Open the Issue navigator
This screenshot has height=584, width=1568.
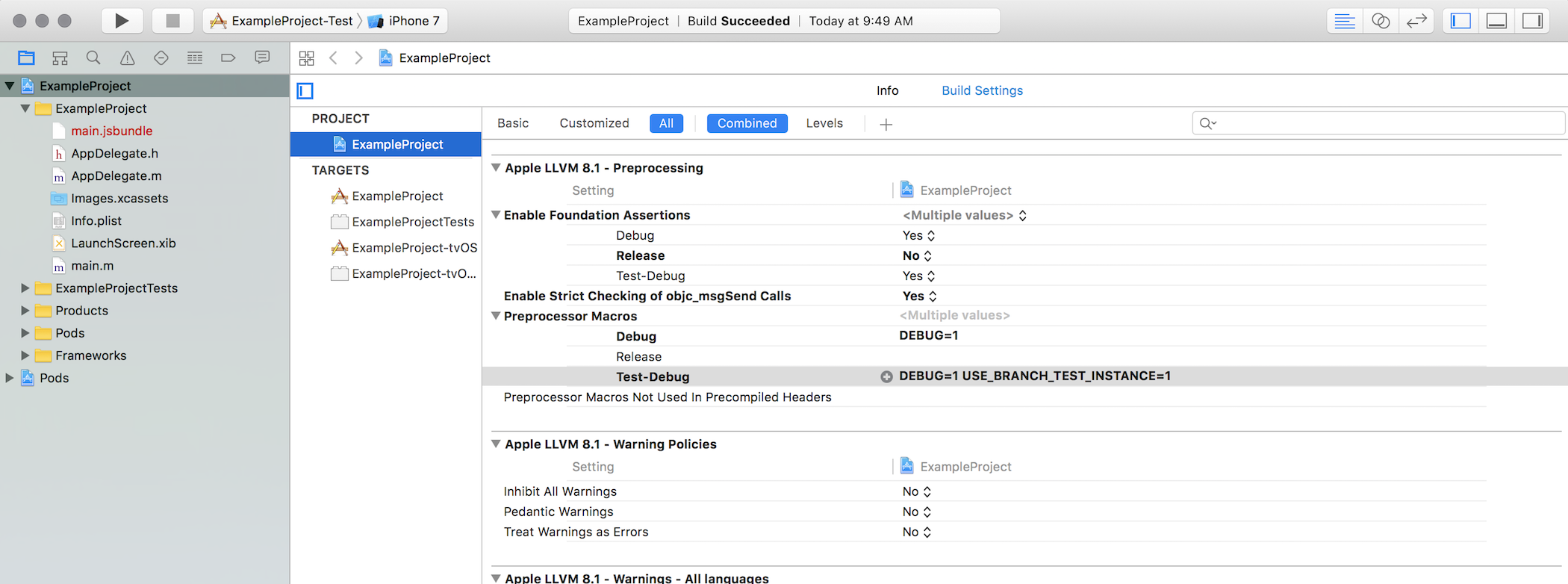tap(128, 58)
